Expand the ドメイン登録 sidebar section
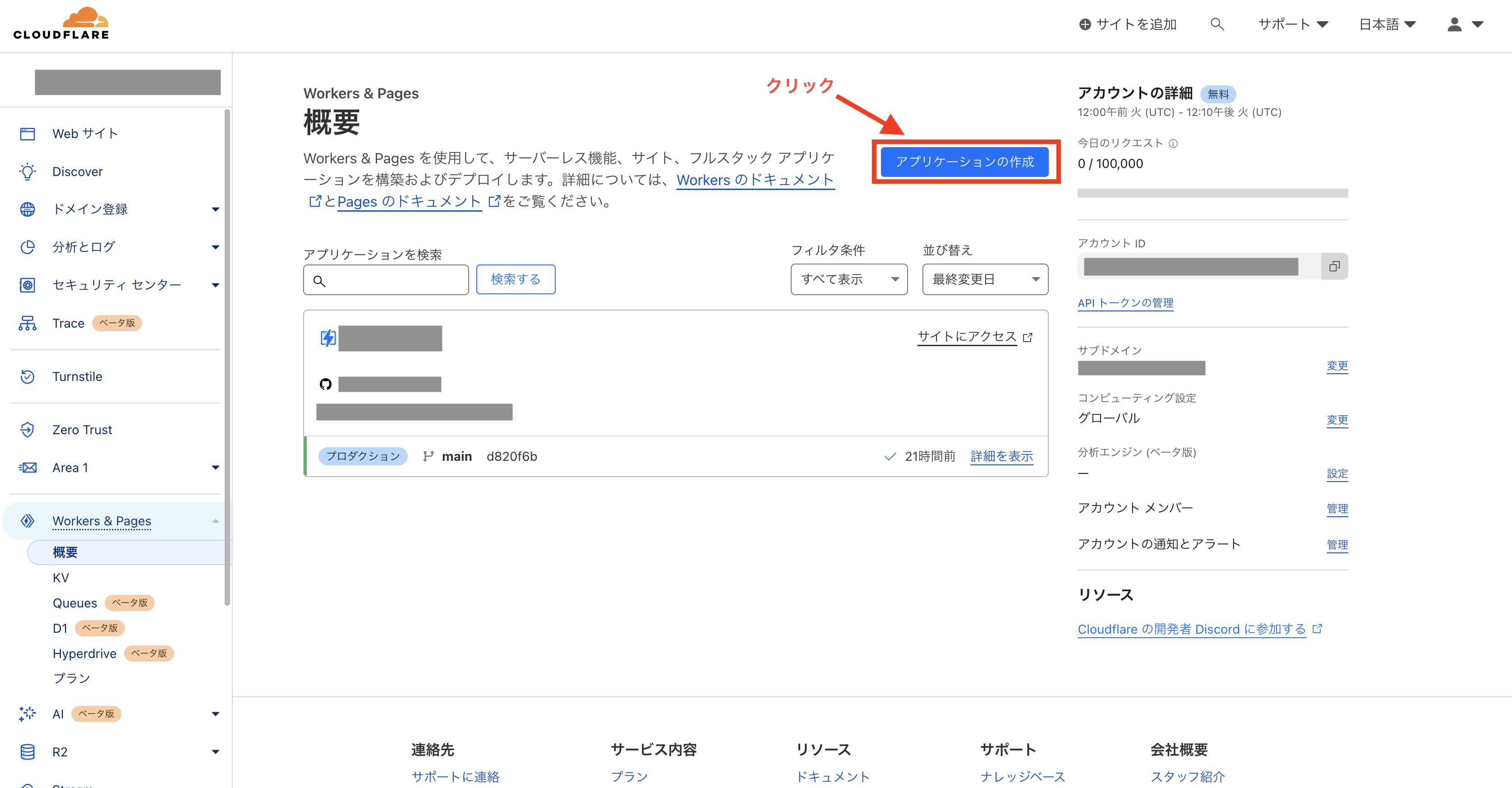This screenshot has height=788, width=1512. click(215, 209)
